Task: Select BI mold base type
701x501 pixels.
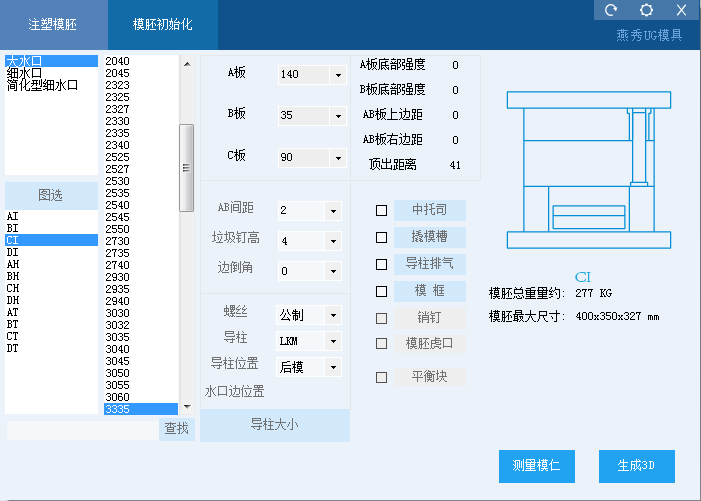Action: click(x=51, y=228)
